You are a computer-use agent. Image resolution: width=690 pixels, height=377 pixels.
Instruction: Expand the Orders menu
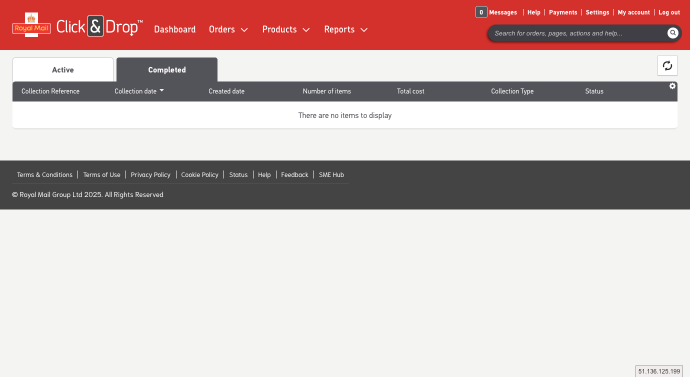[228, 29]
